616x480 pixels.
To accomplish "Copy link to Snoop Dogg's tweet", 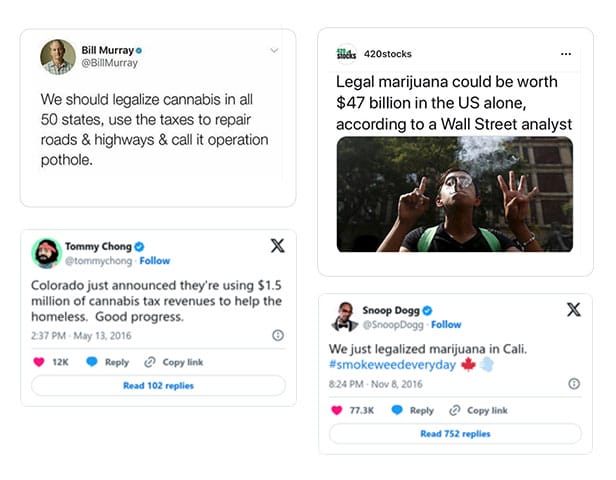I will pos(479,410).
